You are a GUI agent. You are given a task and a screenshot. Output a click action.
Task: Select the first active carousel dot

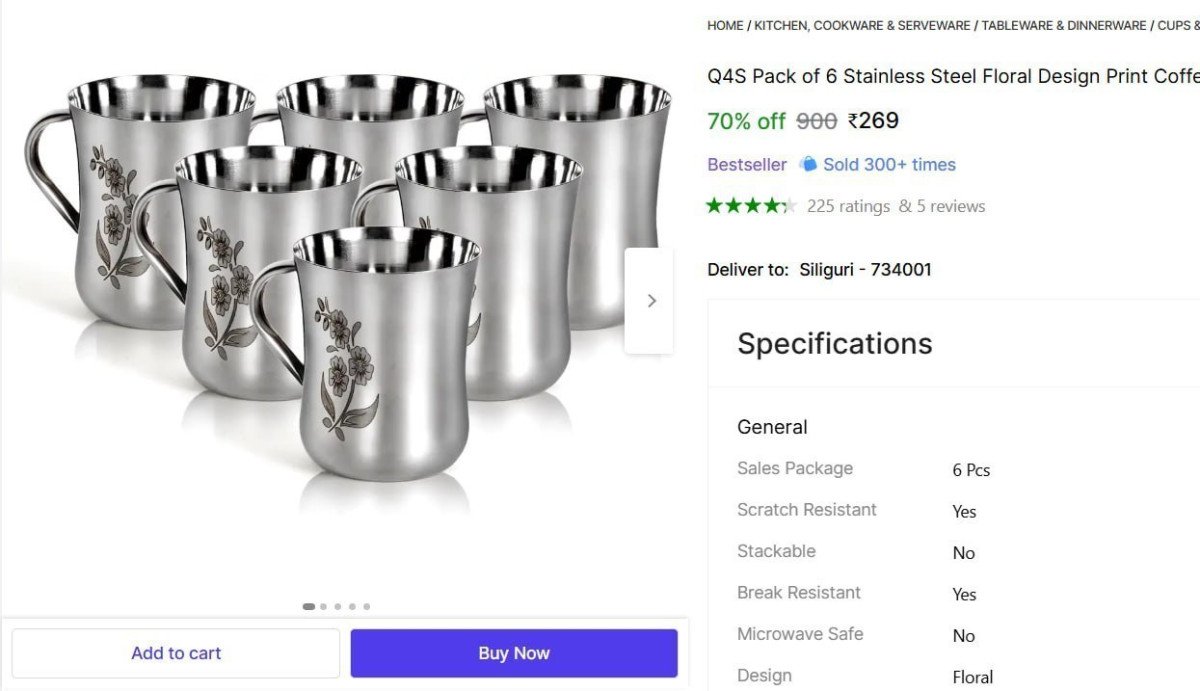[309, 606]
